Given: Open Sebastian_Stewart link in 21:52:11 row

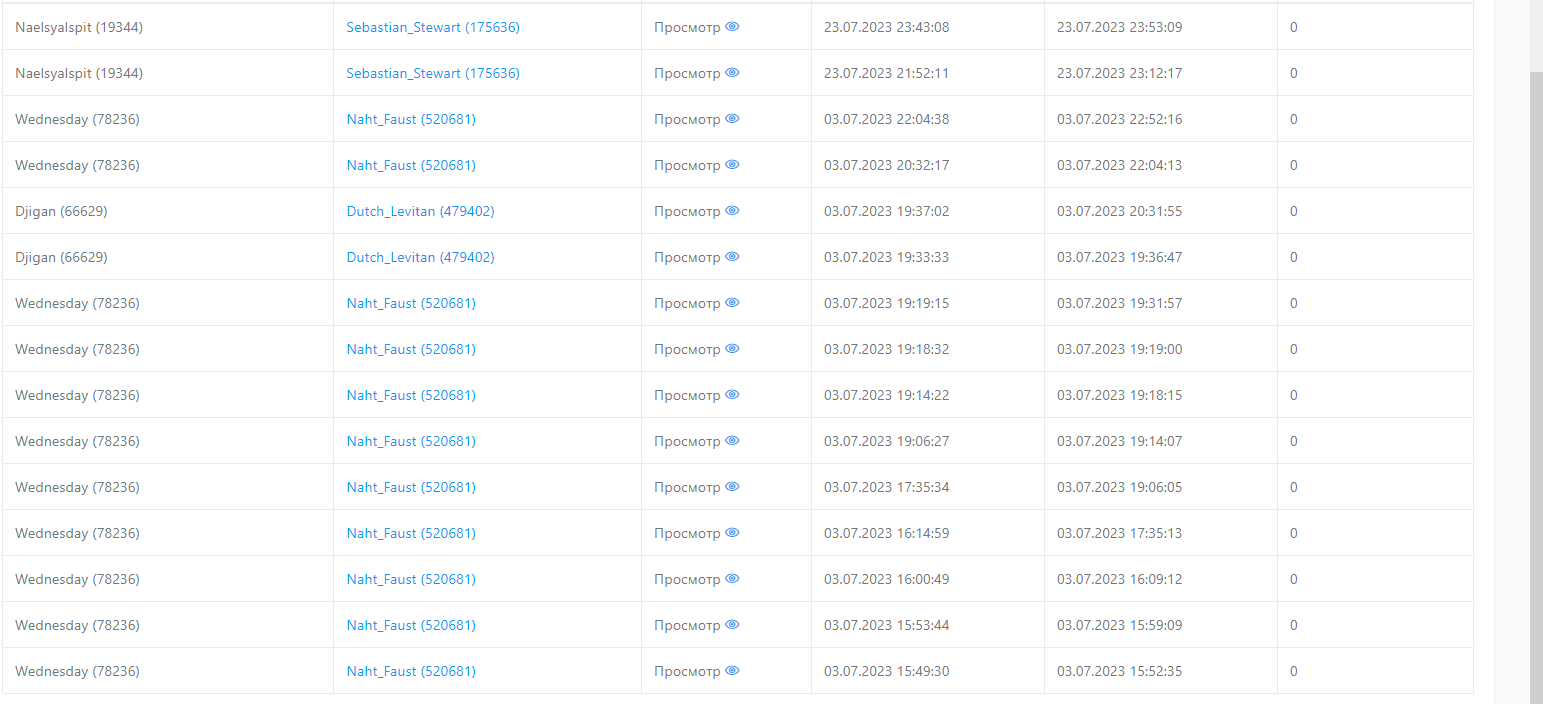Looking at the screenshot, I should 433,73.
